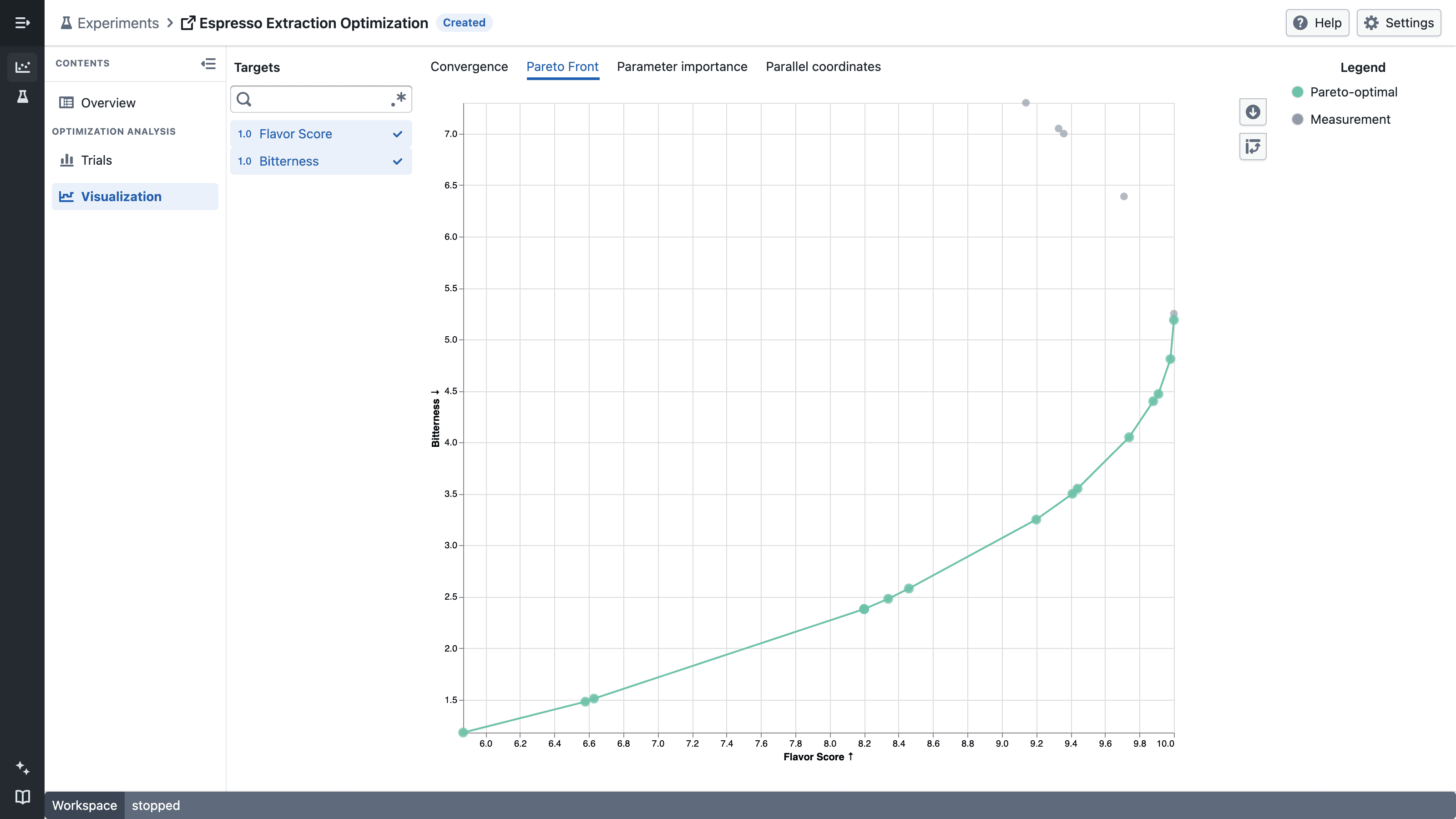The height and width of the screenshot is (819, 1456).
Task: Expand the main navigation menu icon
Action: 22,23
